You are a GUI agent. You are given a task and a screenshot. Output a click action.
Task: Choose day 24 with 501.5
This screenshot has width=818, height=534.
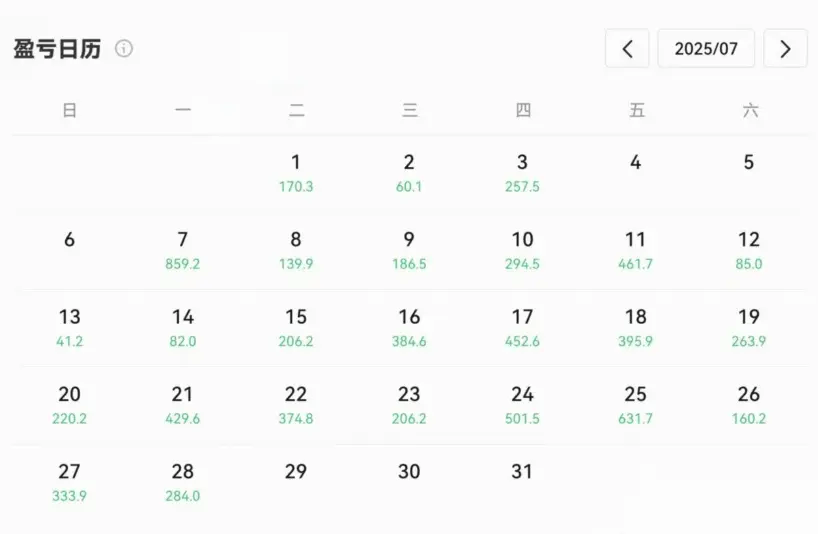[522, 405]
